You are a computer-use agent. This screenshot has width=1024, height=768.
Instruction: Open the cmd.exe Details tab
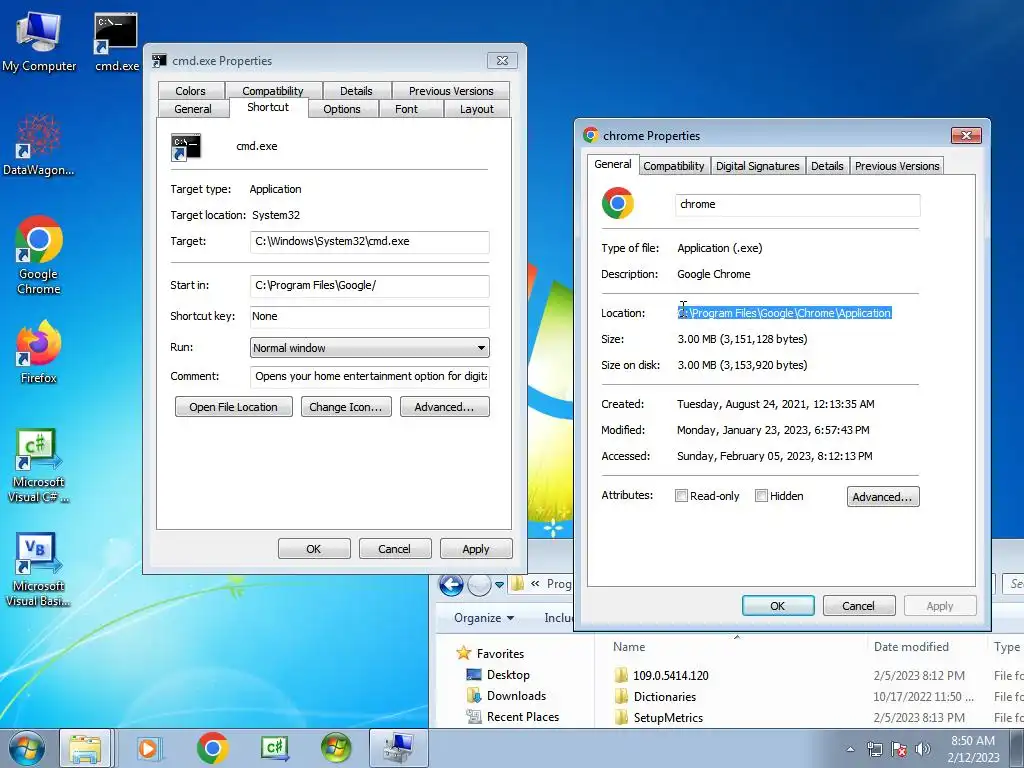click(x=356, y=91)
